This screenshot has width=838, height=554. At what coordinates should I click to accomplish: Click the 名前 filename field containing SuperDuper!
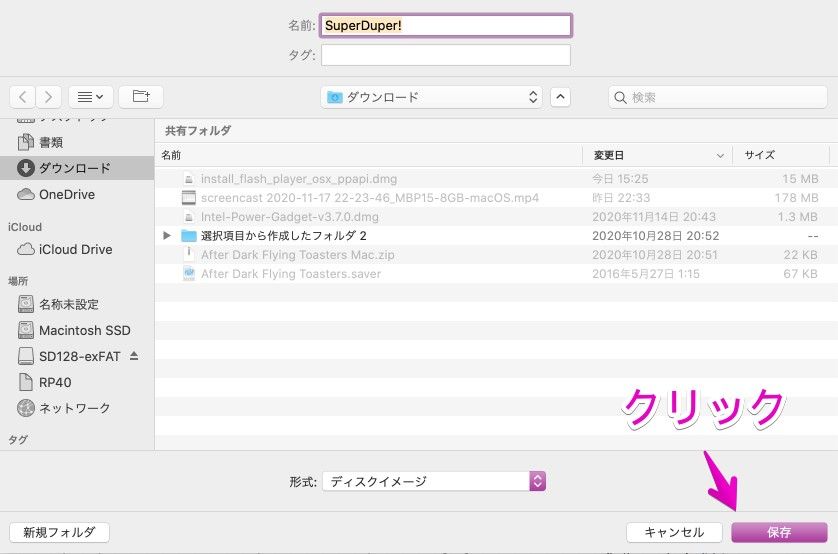click(x=446, y=25)
